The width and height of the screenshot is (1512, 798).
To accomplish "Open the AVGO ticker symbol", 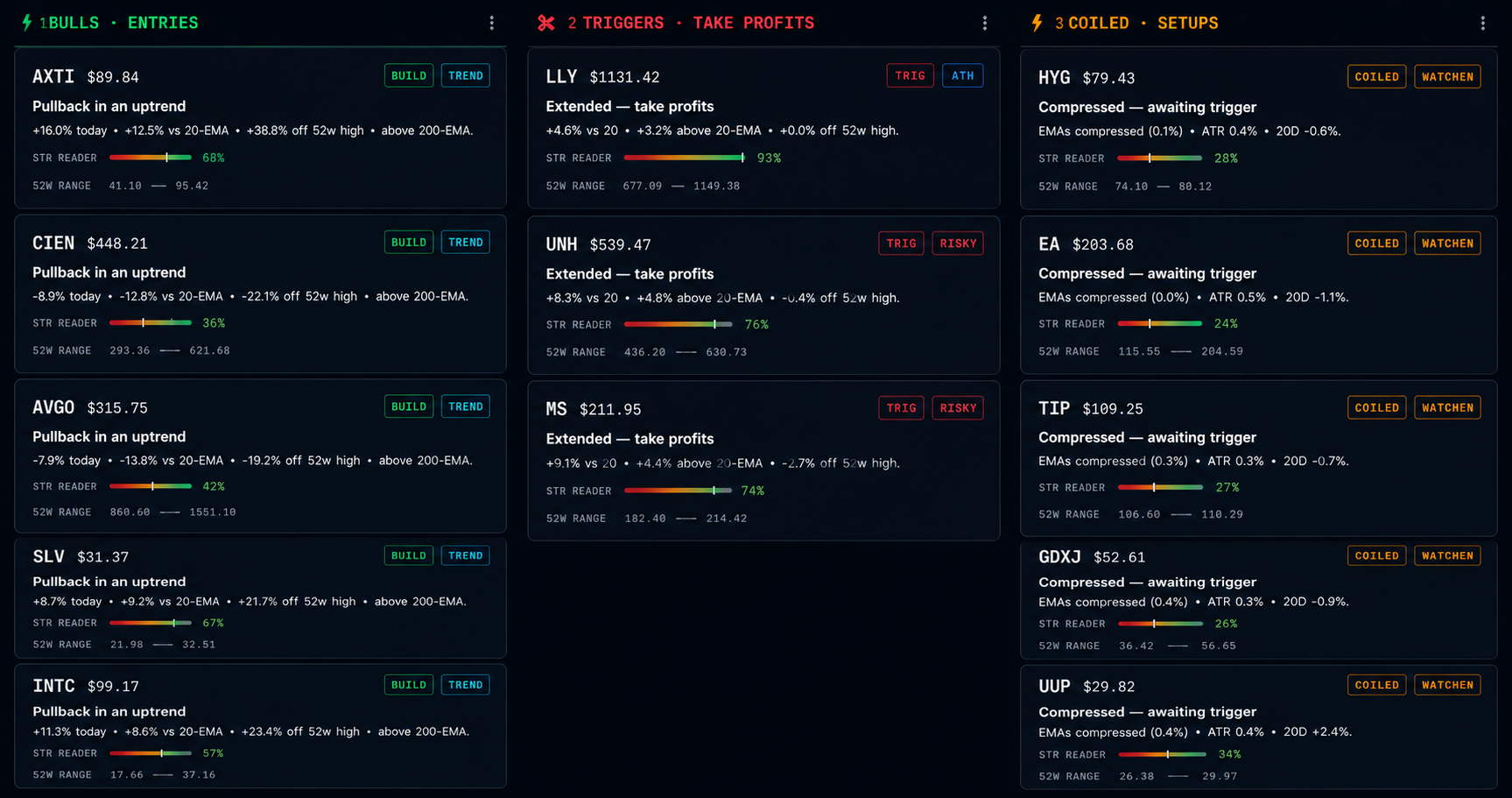I will coord(53,407).
